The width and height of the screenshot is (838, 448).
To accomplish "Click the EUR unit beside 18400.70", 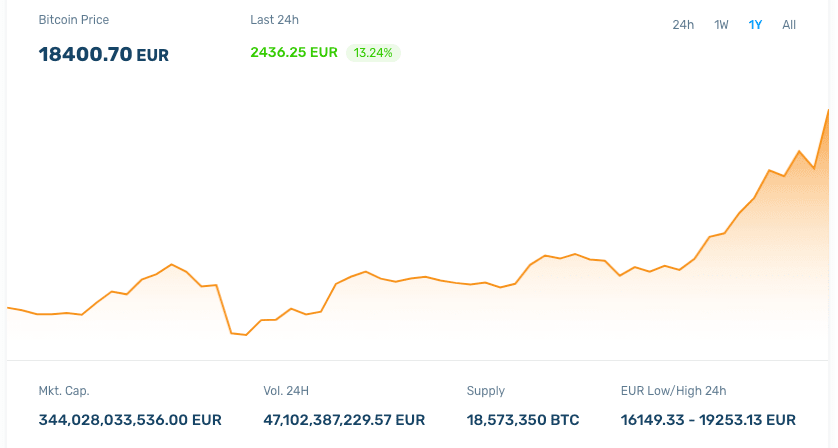I will click(x=152, y=55).
